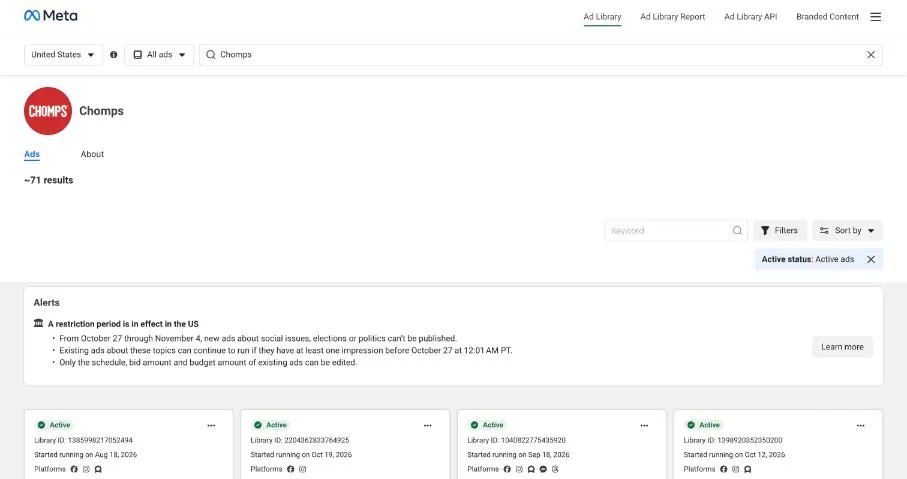Select the Ads tab
This screenshot has height=479, width=907.
(32, 154)
